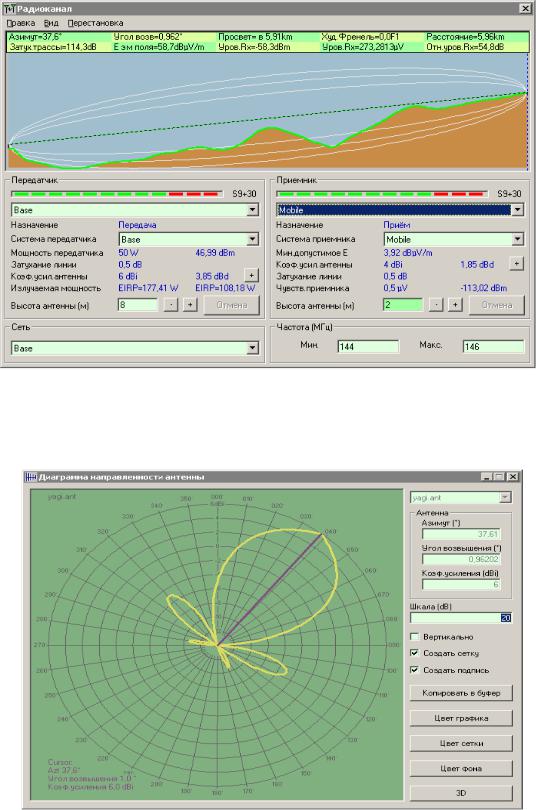Click the terrain profile chart
The height and width of the screenshot is (810, 536).
(x=268, y=111)
